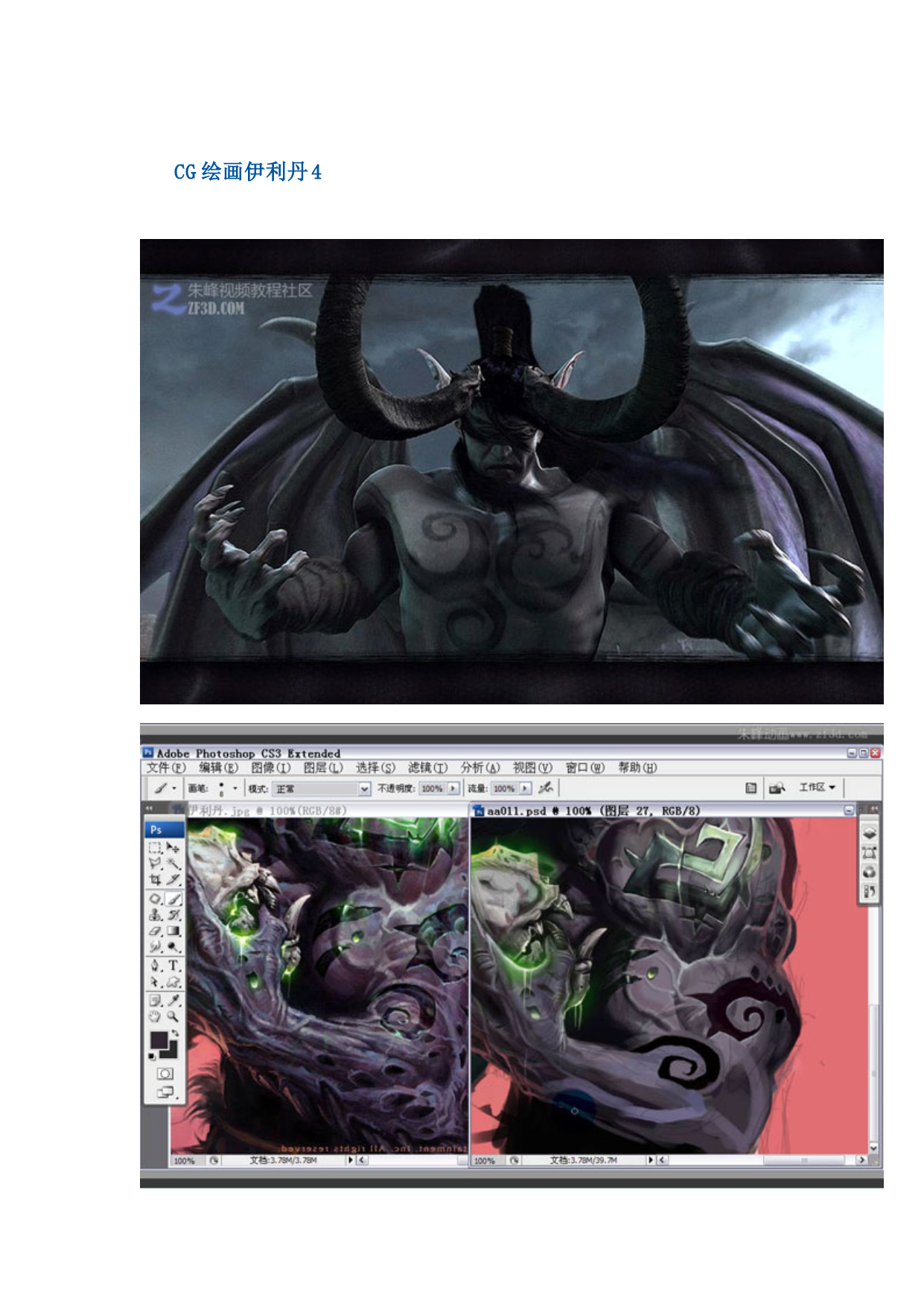Select the Rectangular Marquee tool
The height and width of the screenshot is (1306, 924).
(155, 847)
